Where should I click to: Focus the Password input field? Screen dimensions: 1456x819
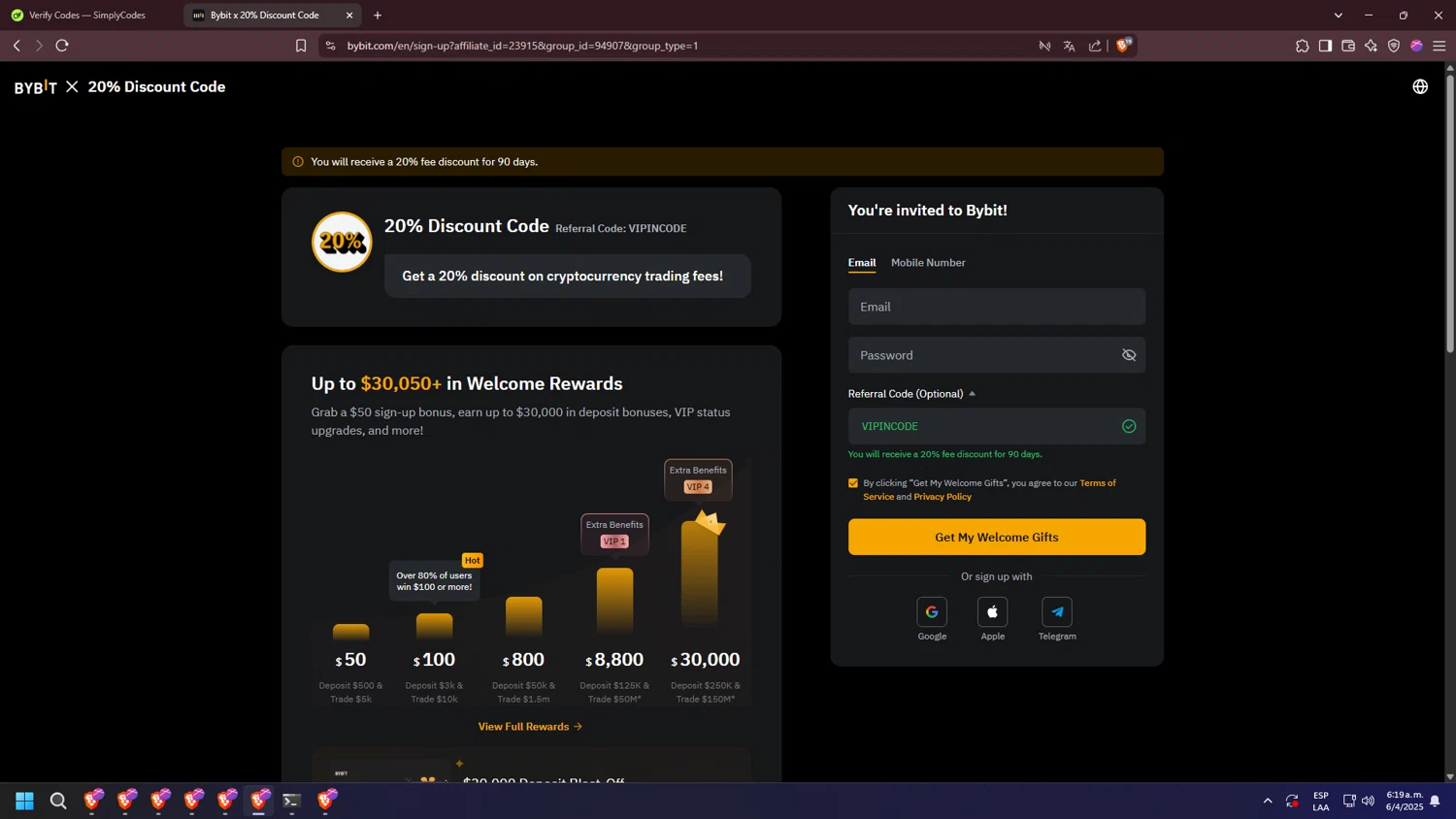coord(997,355)
